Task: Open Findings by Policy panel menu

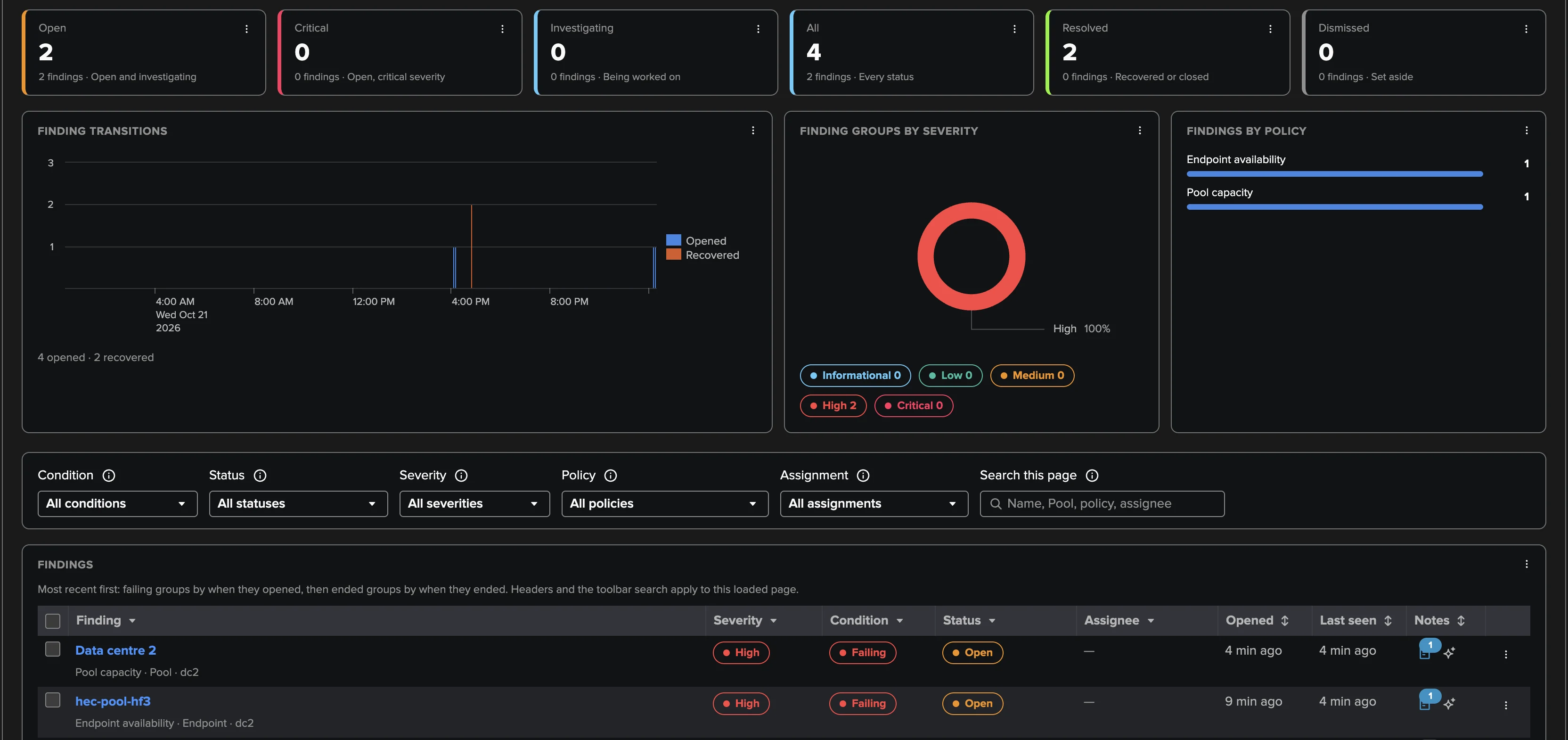Action: pyautogui.click(x=1526, y=131)
